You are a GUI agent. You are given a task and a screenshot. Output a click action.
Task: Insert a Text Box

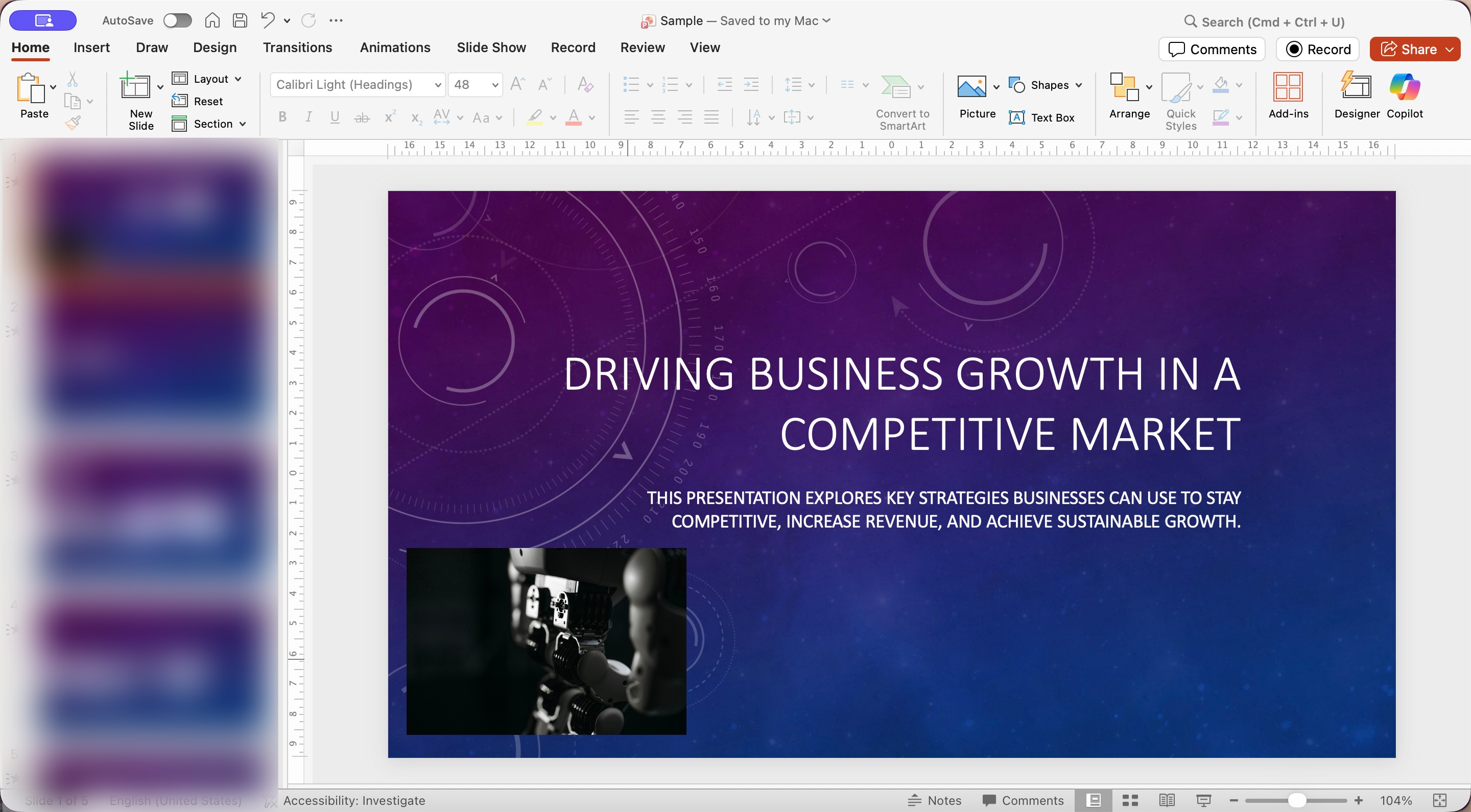coord(1041,117)
